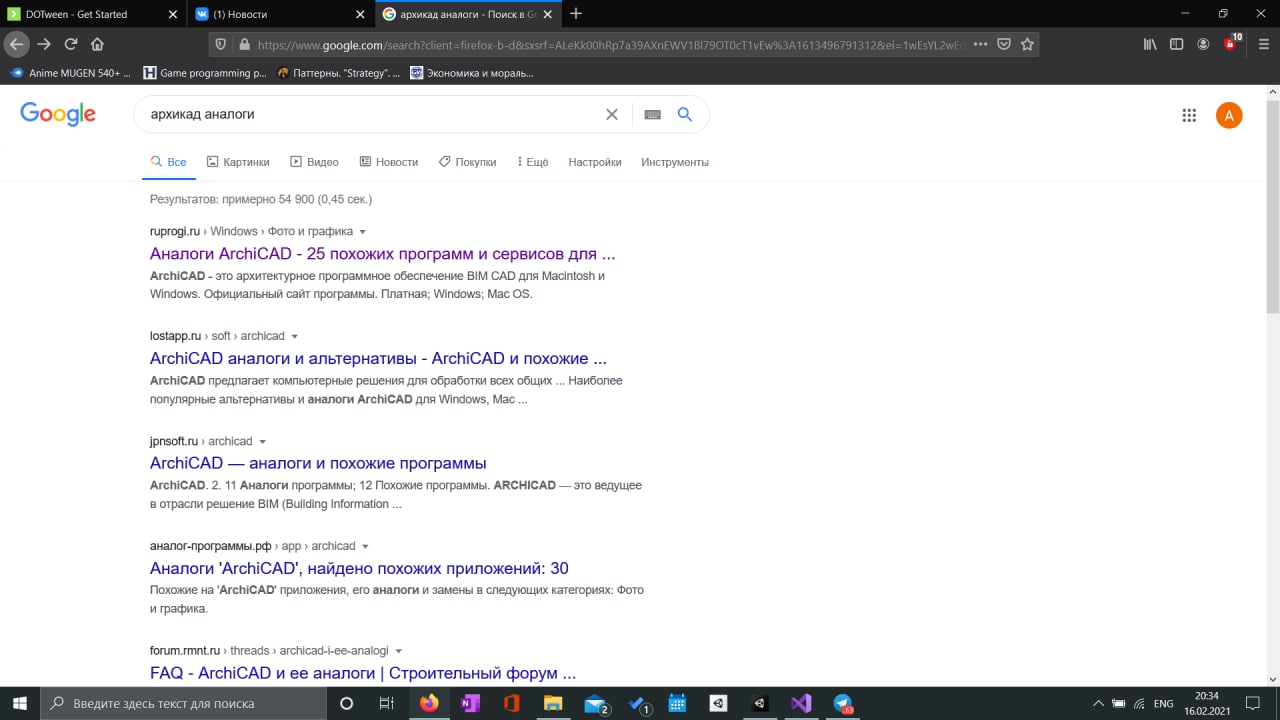Launch Visual Studio from the taskbar
Viewport: 1280px width, 720px height.
800,703
